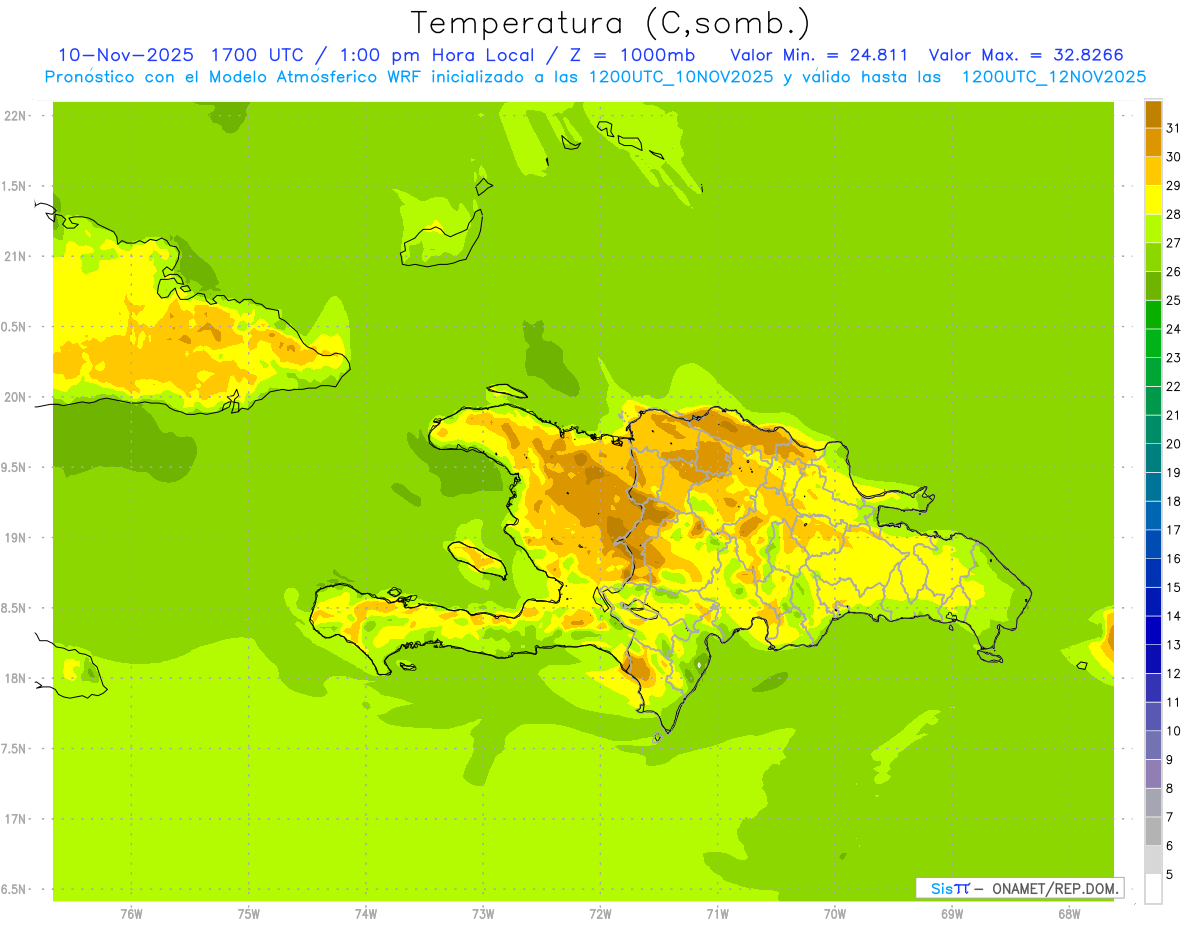
Task: Click the colorbar label "25"
Action: (x=1173, y=300)
